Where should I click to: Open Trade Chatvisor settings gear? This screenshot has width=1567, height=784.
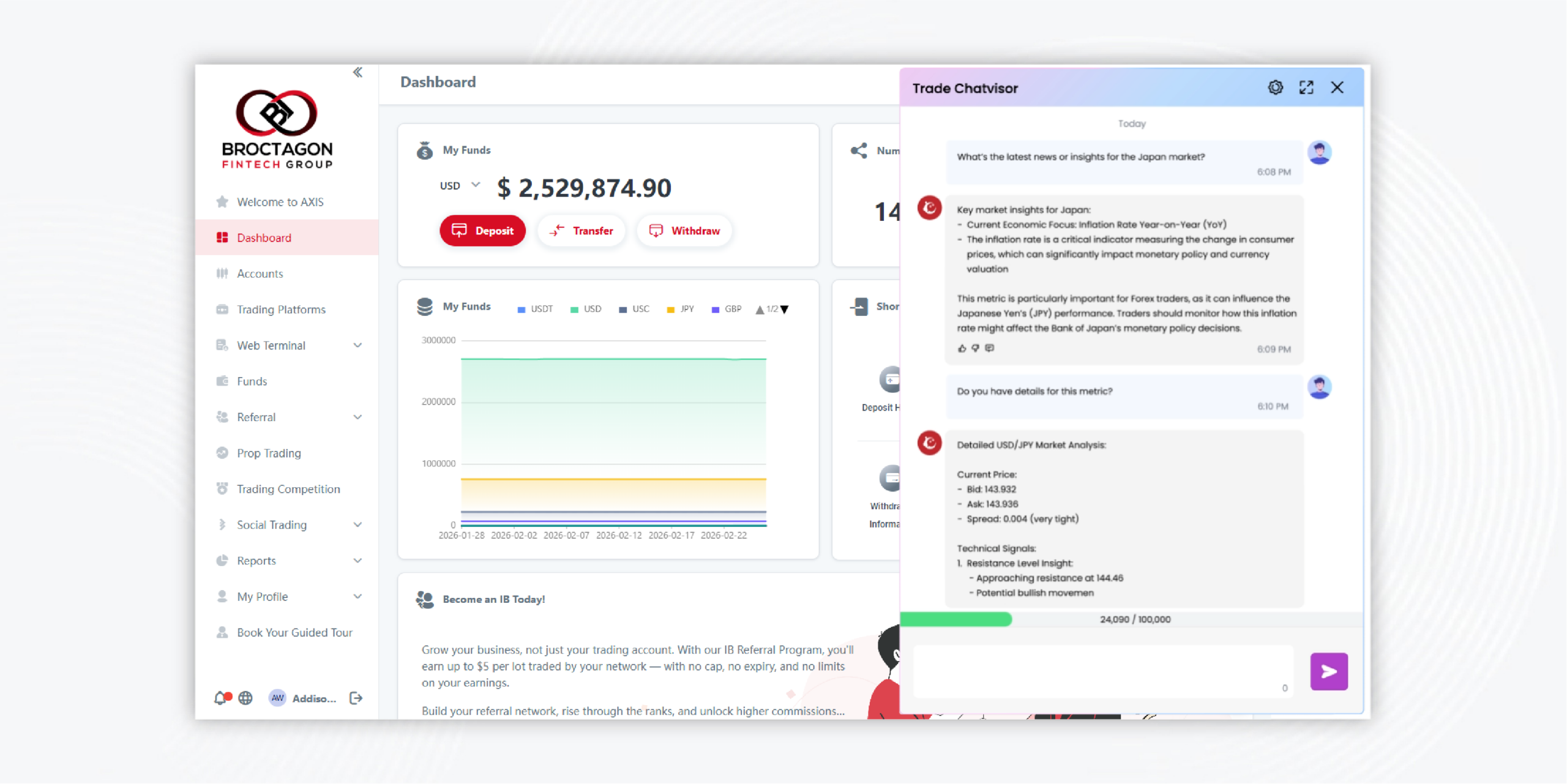tap(1275, 88)
